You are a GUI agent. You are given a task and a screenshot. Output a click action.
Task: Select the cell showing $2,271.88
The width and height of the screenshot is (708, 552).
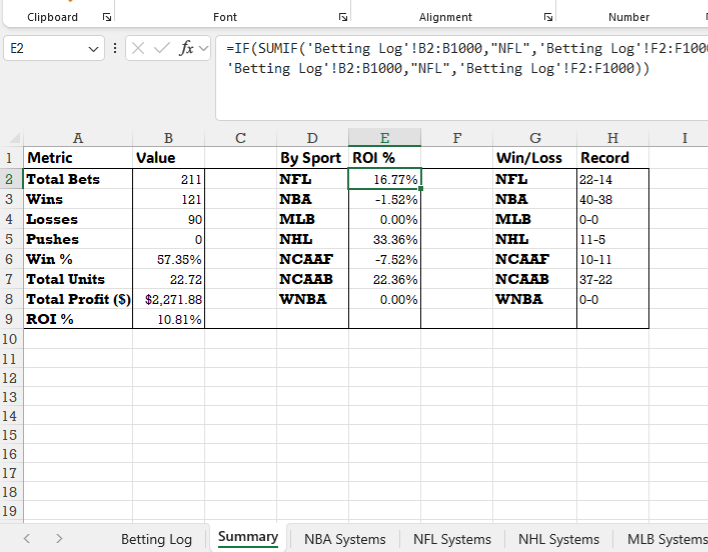click(168, 299)
